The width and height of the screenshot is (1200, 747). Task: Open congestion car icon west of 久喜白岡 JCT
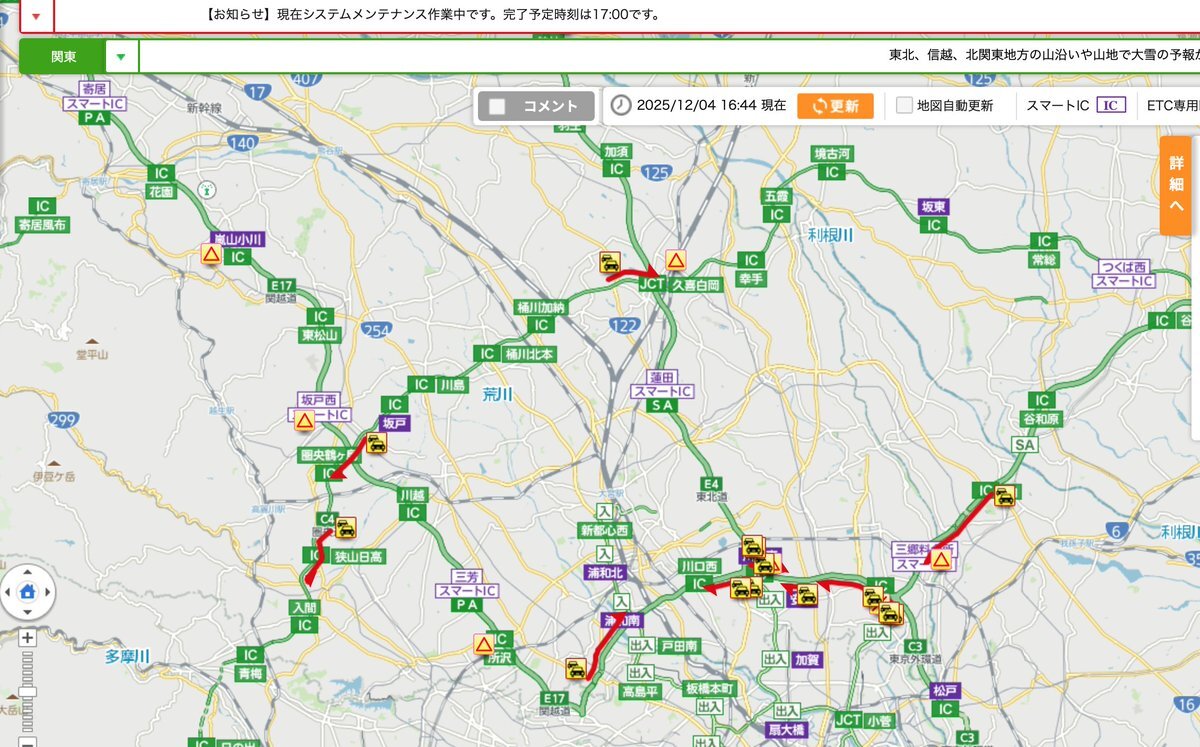(x=610, y=262)
